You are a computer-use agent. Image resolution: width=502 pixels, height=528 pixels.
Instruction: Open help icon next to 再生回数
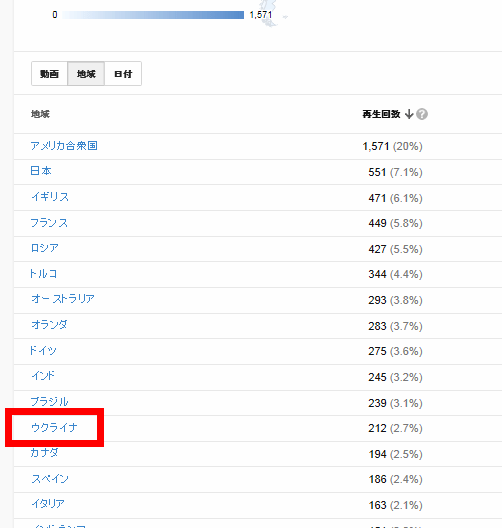point(422,114)
